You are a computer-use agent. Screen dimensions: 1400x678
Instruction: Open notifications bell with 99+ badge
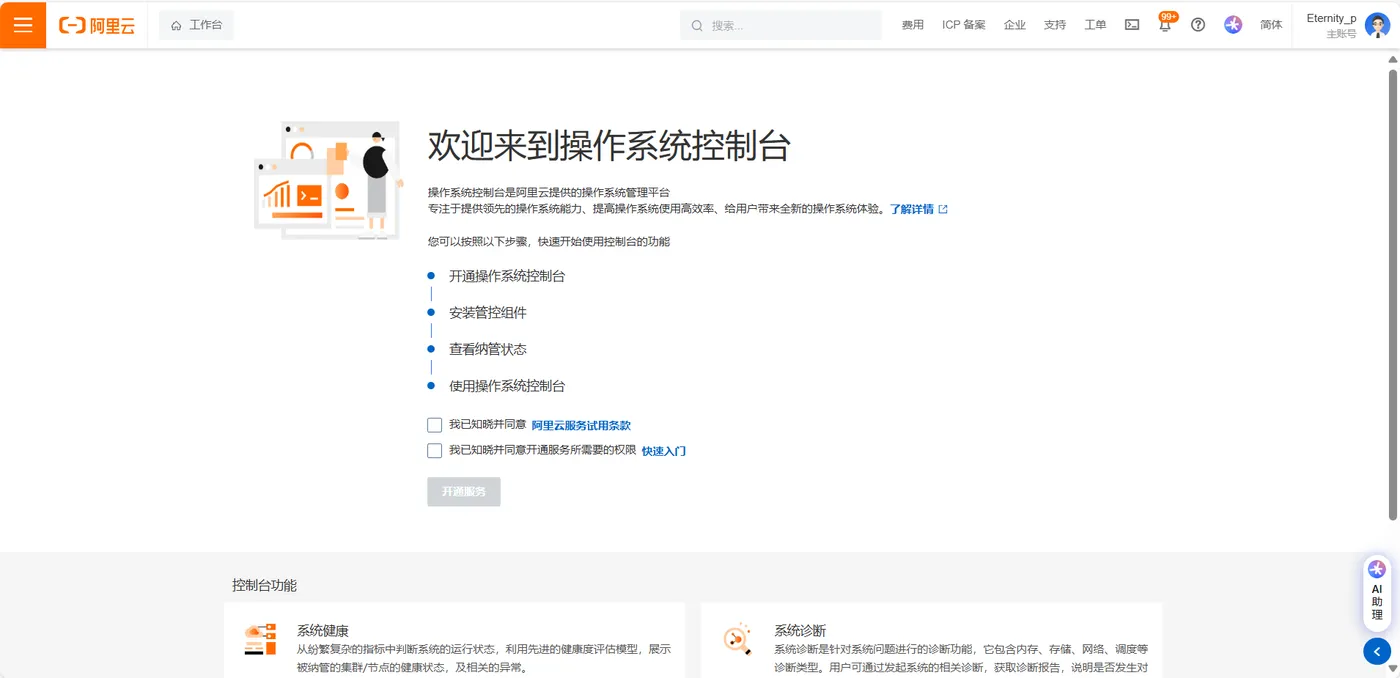[x=1165, y=23]
